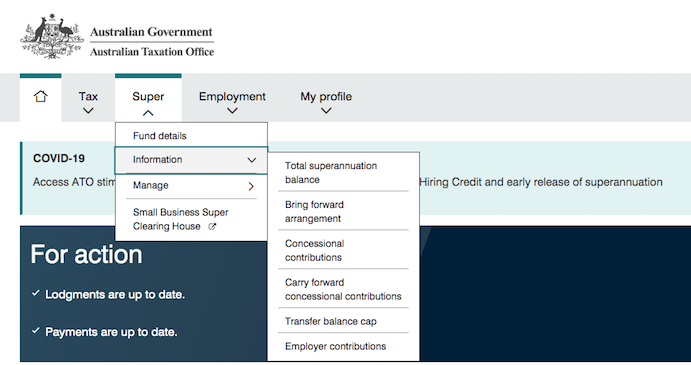Choose Total superannuation balance

tap(331, 172)
